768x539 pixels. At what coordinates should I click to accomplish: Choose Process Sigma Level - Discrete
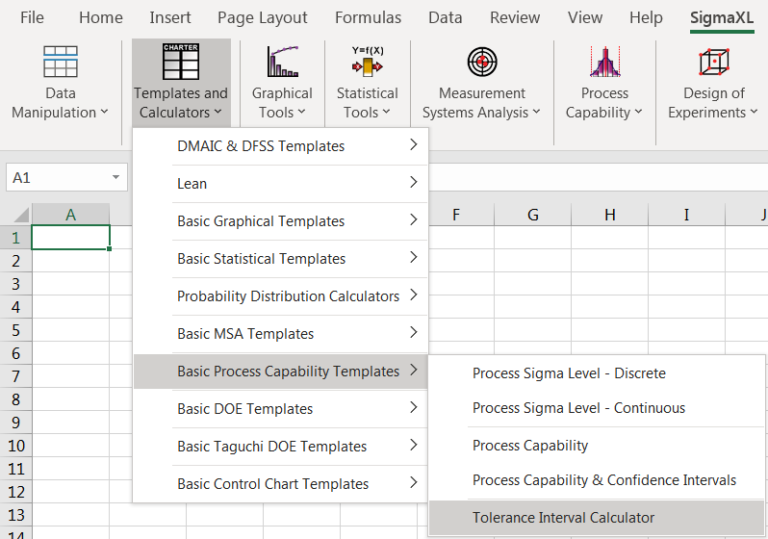click(x=568, y=373)
